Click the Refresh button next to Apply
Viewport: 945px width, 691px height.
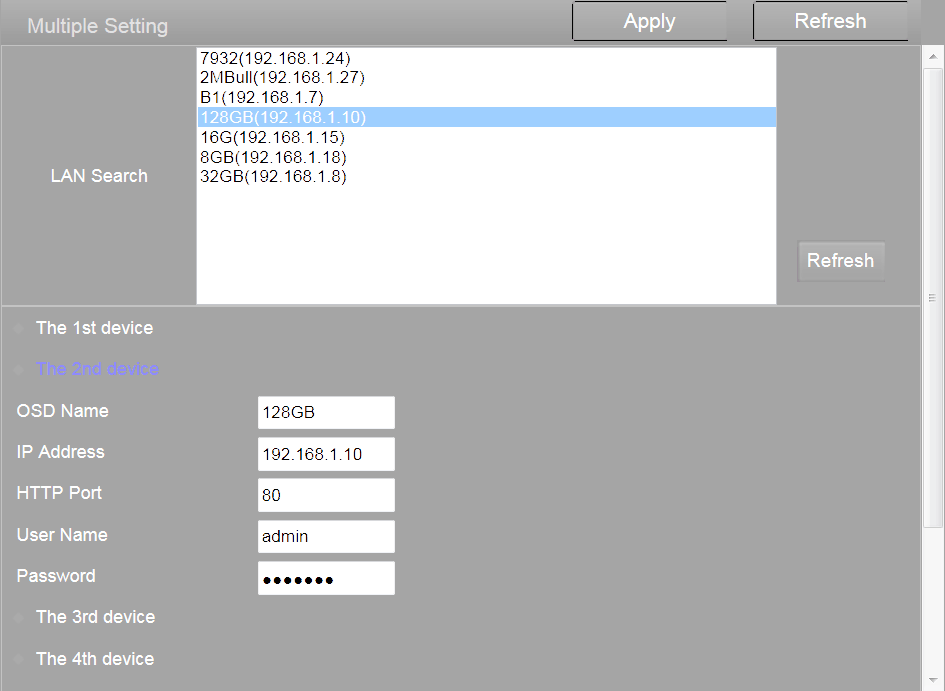[830, 21]
